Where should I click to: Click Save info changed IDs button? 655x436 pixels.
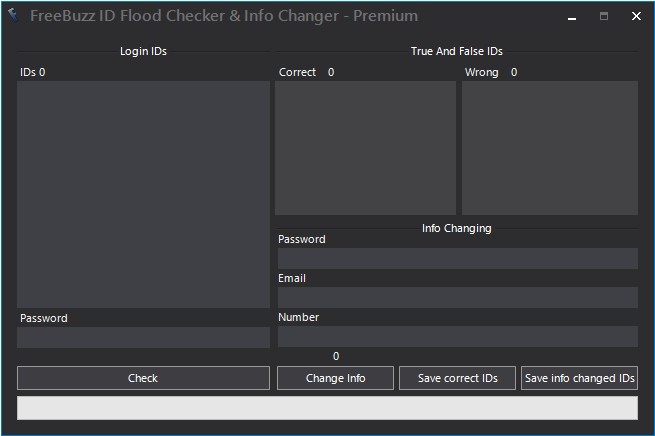point(579,378)
